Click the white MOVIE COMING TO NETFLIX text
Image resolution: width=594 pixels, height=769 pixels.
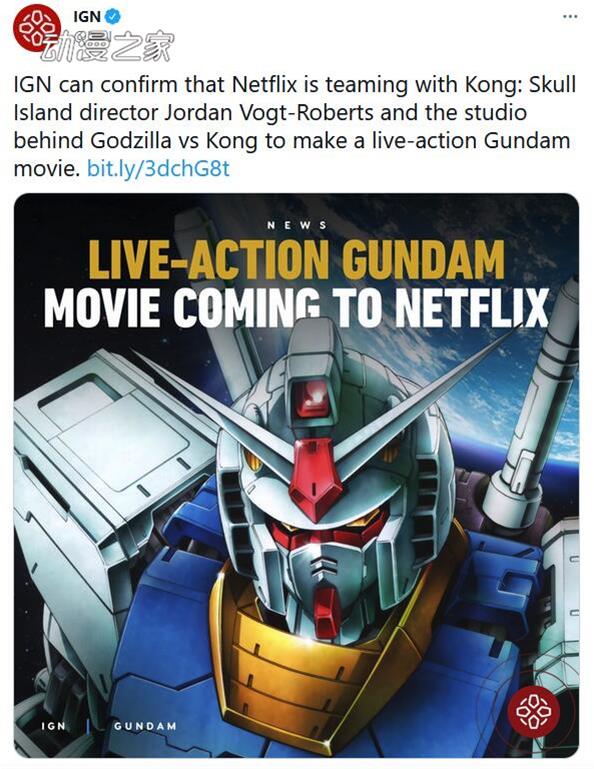[x=296, y=308]
